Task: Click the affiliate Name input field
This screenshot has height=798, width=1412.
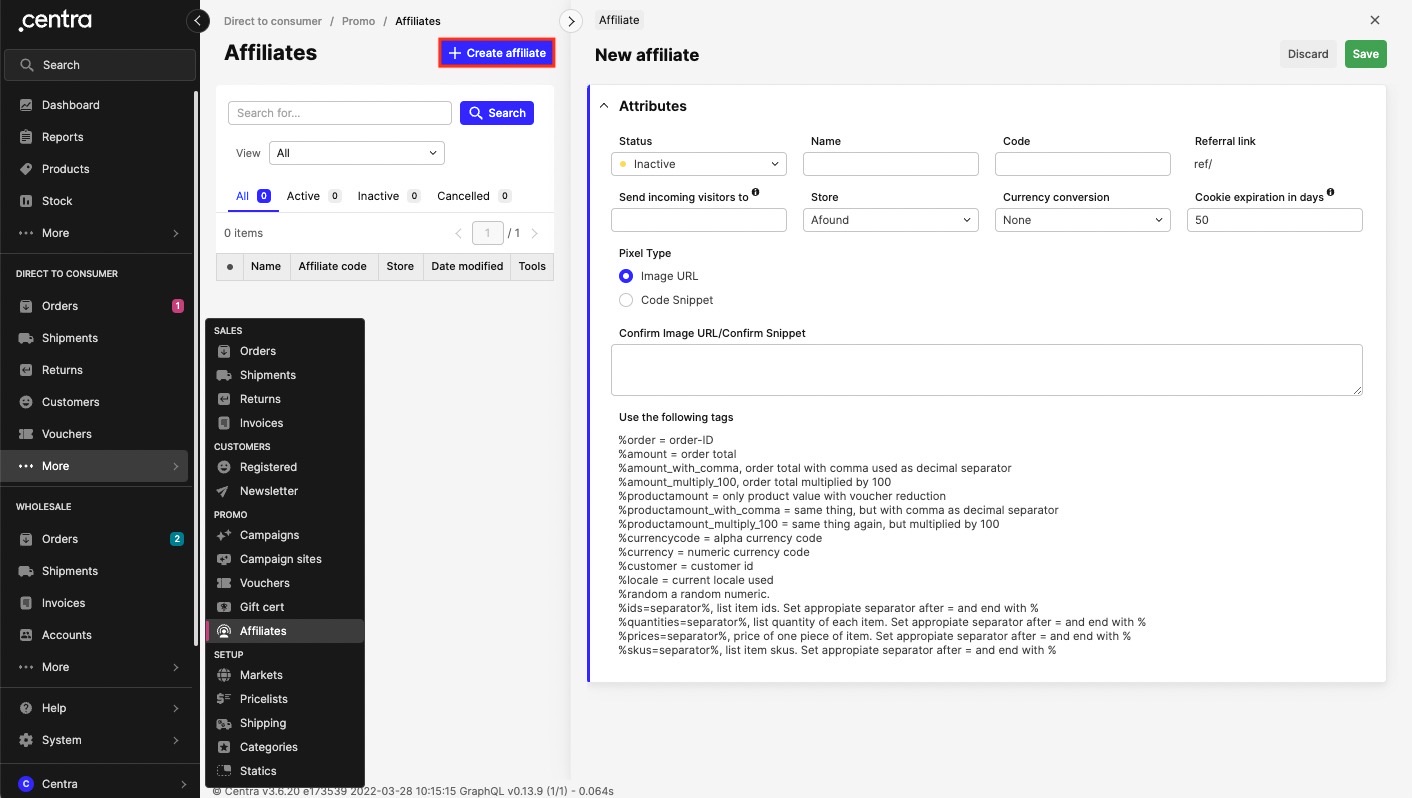Action: point(890,164)
